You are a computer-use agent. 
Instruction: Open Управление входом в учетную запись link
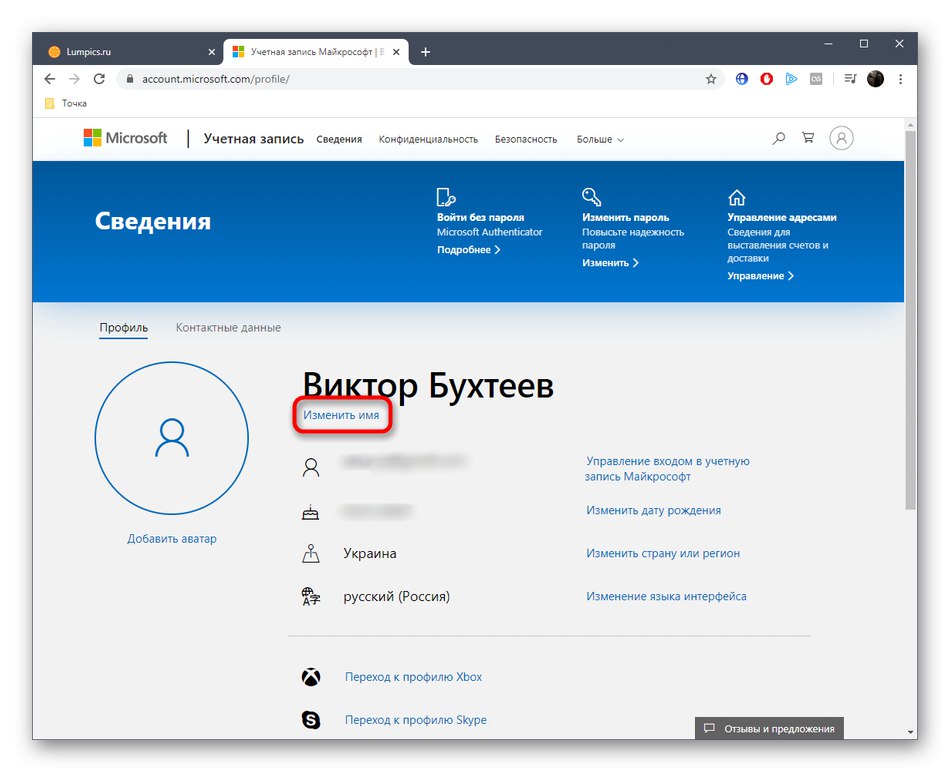coord(668,469)
